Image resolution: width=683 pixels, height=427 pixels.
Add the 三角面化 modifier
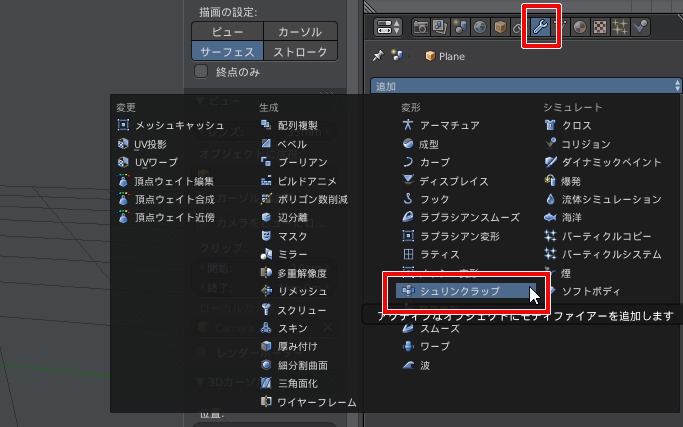289,383
